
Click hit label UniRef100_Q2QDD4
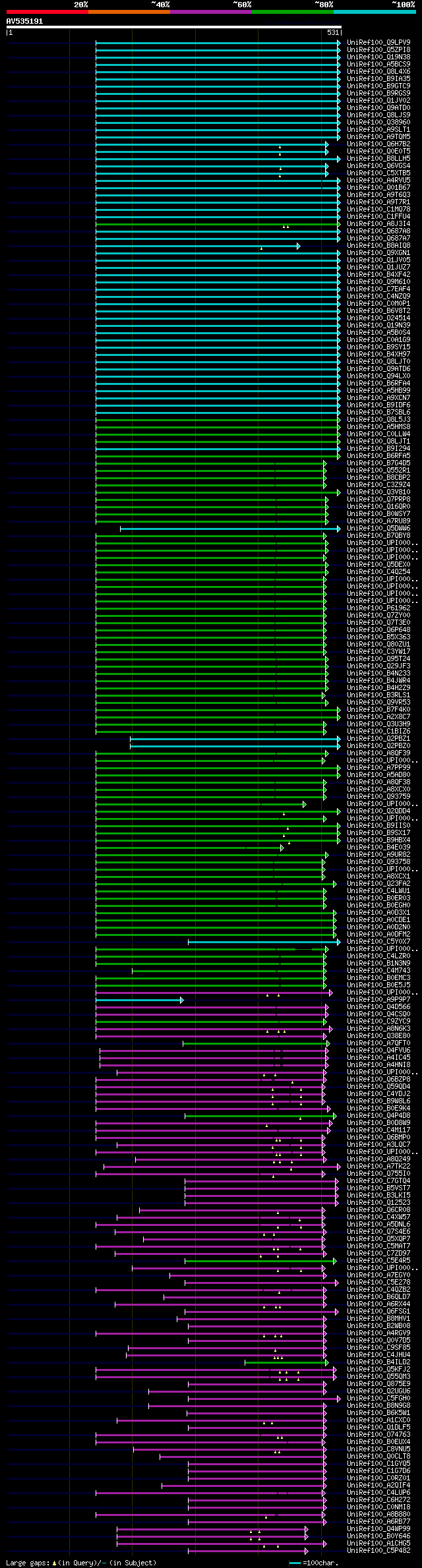(378, 811)
